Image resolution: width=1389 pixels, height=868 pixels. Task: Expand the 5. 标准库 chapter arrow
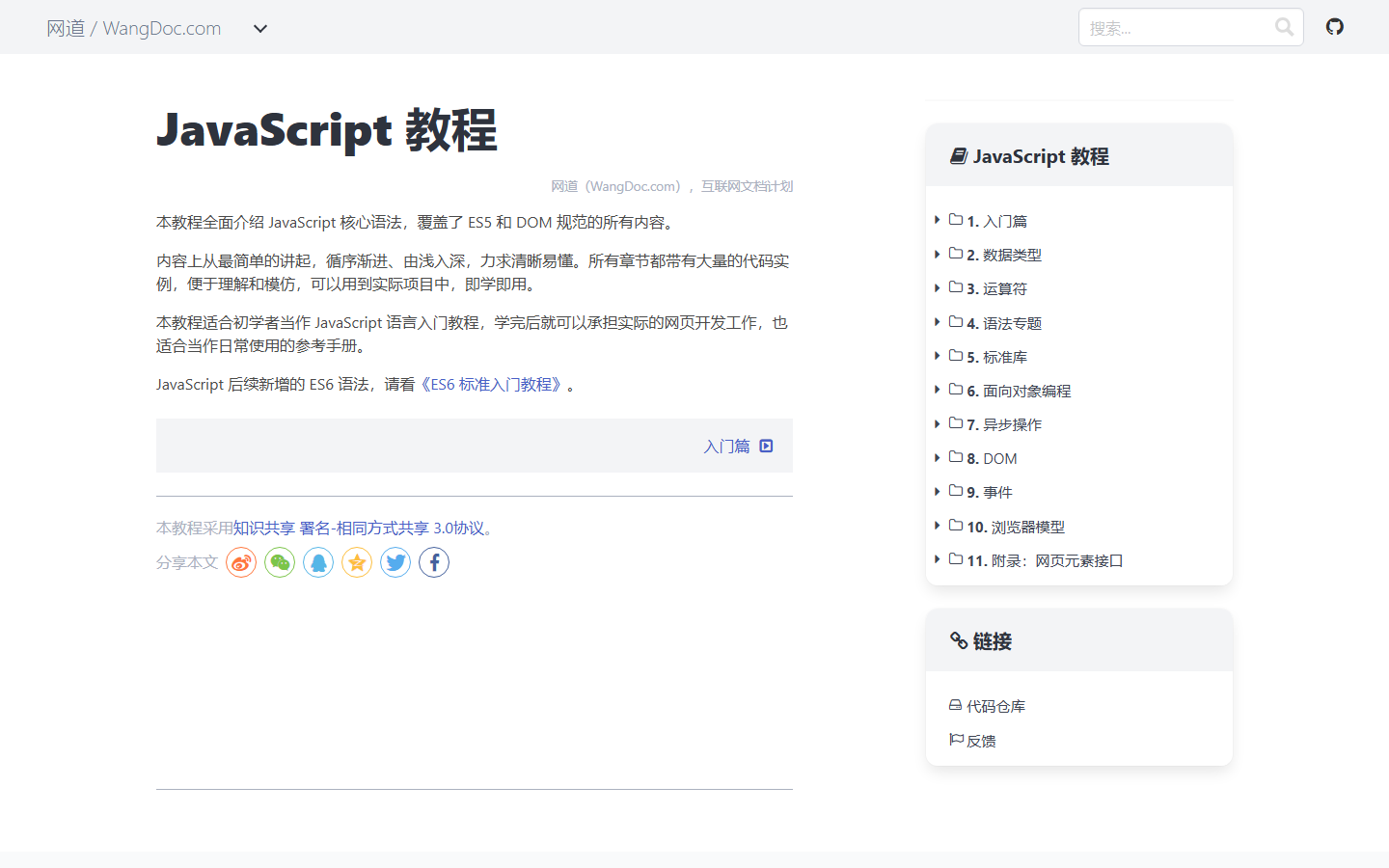(938, 356)
